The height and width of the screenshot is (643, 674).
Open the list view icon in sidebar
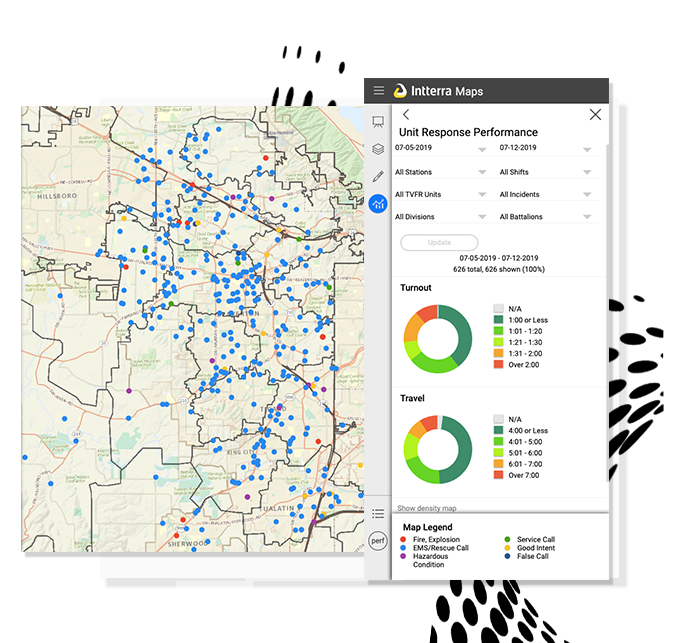click(x=378, y=513)
